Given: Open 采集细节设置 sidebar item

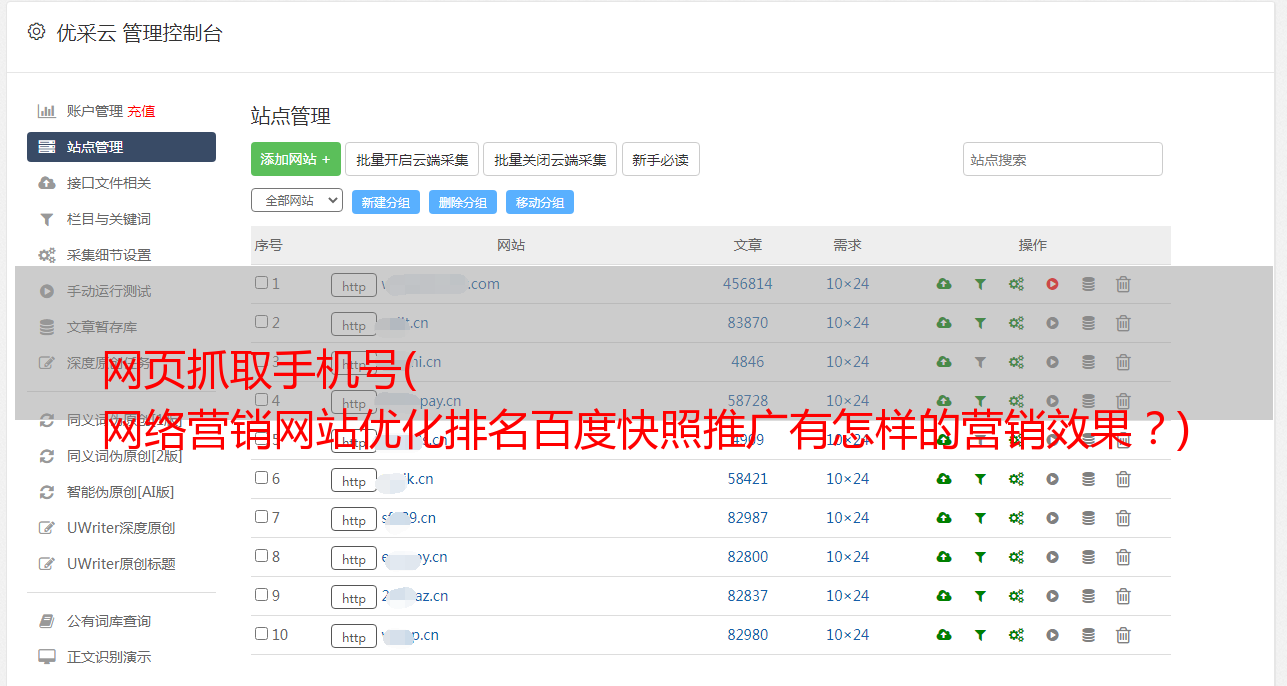Looking at the screenshot, I should 109,255.
